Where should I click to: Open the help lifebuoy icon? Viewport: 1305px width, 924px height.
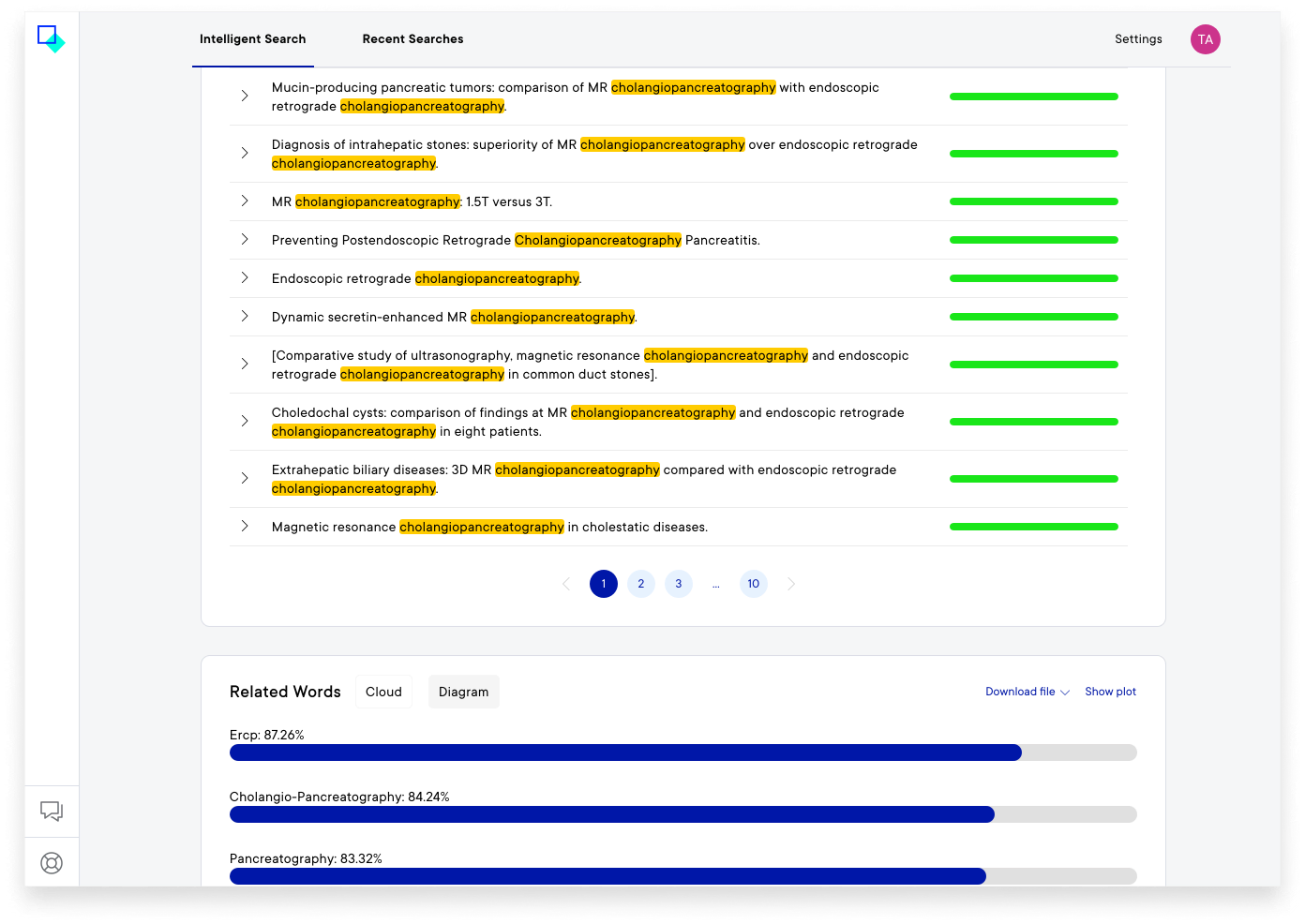52,863
